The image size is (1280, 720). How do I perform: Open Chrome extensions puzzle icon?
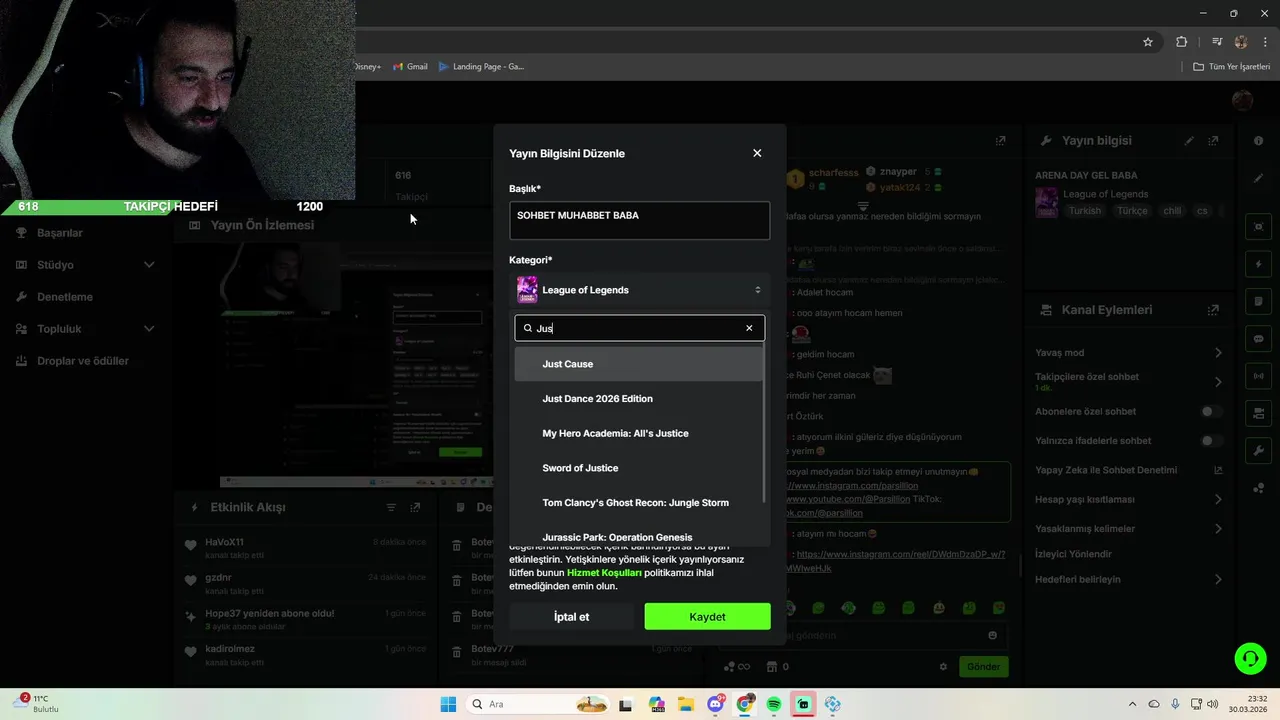1182,42
